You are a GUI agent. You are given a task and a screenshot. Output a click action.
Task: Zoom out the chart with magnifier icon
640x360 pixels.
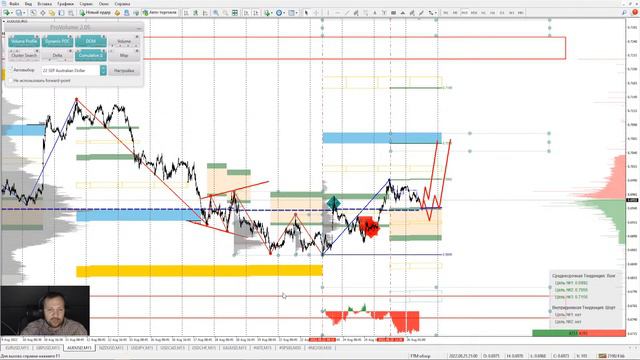(x=225, y=13)
